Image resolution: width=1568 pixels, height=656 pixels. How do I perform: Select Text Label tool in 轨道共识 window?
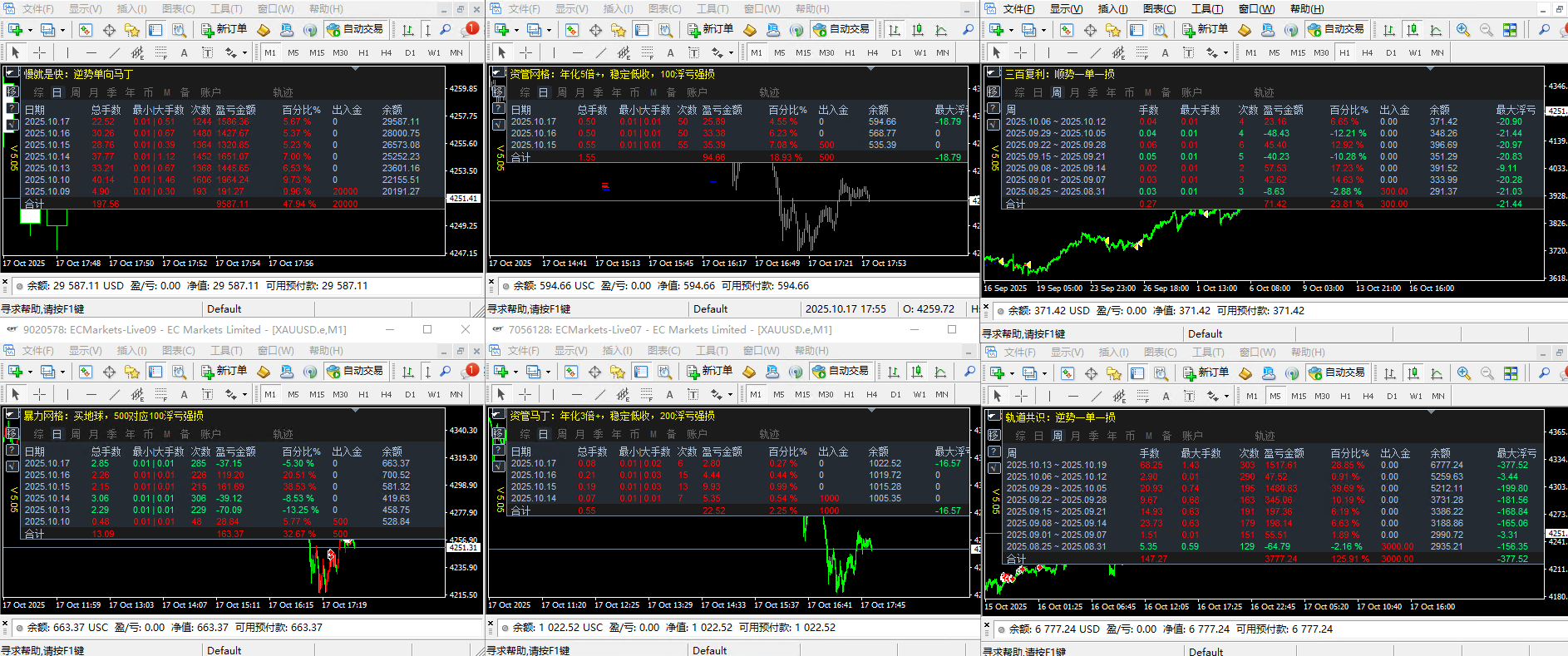(1189, 396)
